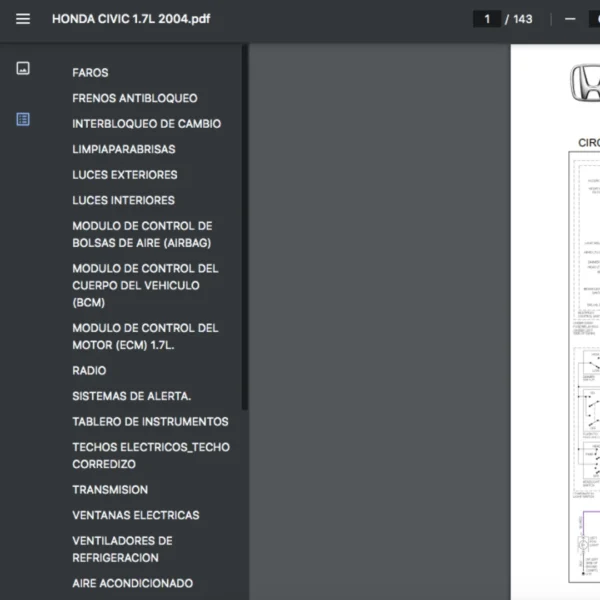Click the Honda logo on the PDF page
This screenshot has width=600, height=600.
pos(583,83)
